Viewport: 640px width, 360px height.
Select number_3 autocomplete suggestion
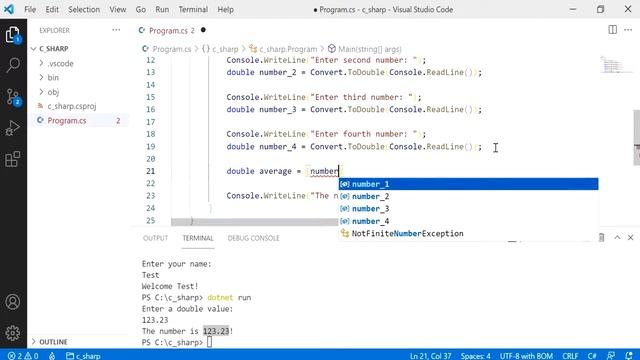coord(468,209)
